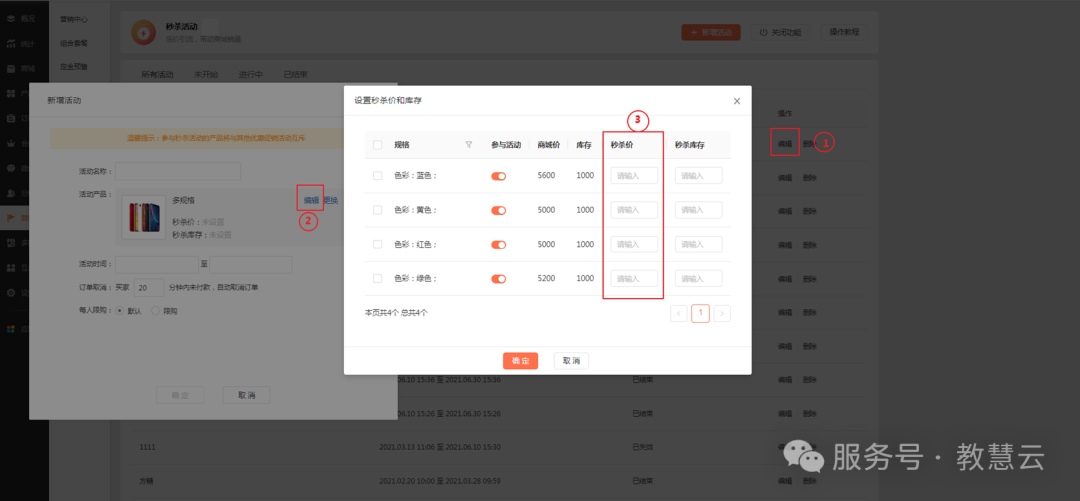The image size is (1080, 501).
Task: Click the next page arrow in pagination
Action: [722, 313]
